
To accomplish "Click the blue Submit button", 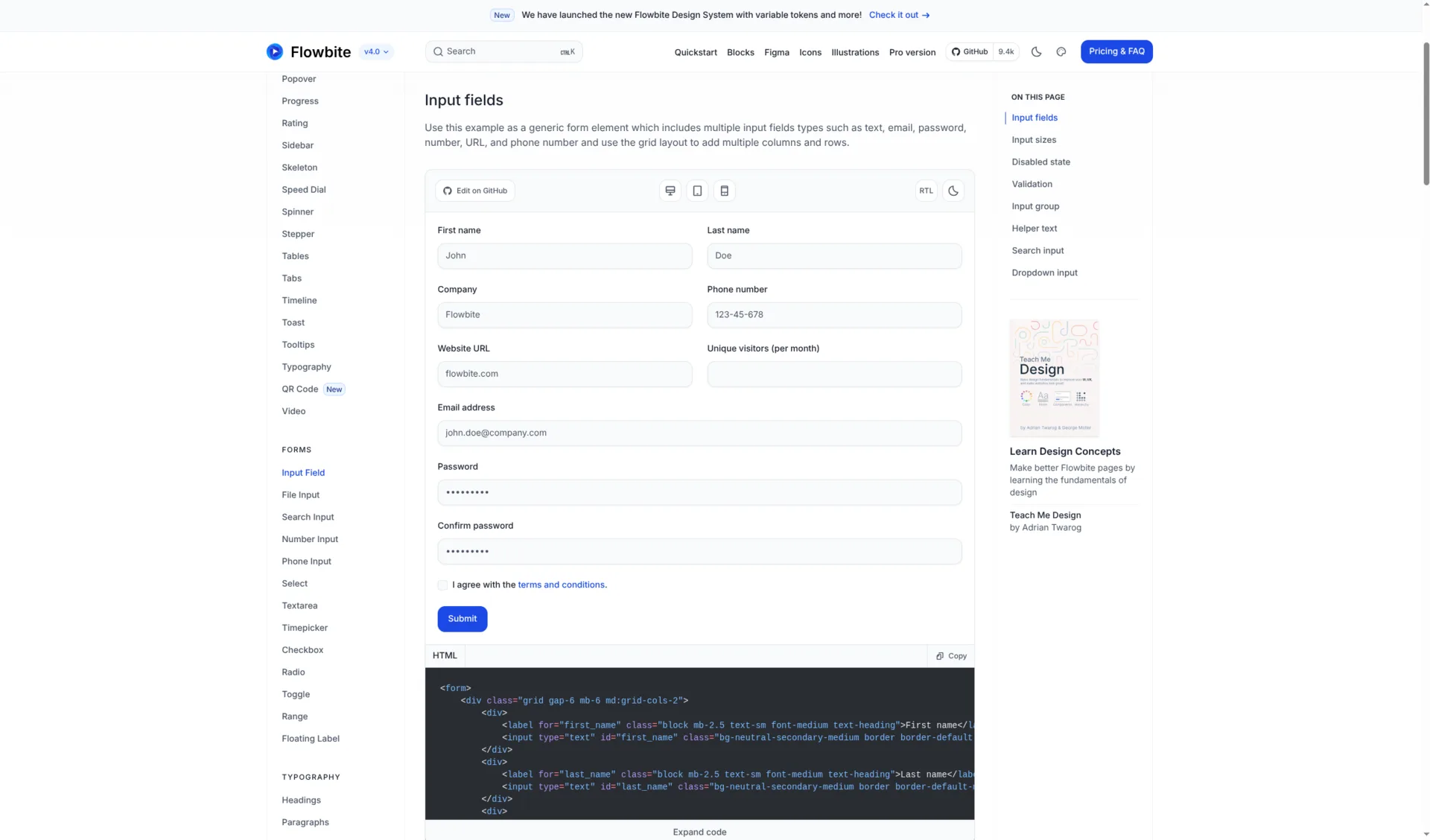I will 463,619.
